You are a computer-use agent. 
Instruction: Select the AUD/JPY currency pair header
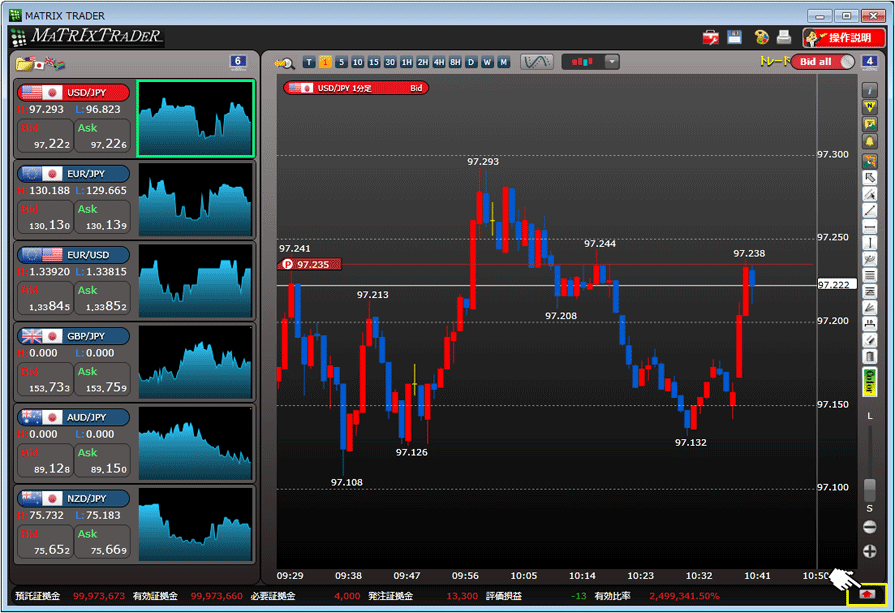pyautogui.click(x=73, y=417)
